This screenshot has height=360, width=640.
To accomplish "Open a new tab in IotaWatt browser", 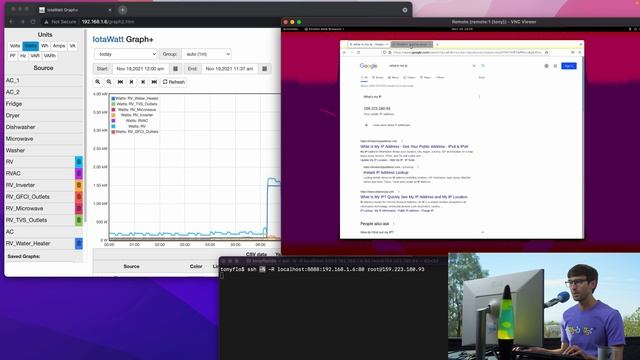I will pyautogui.click(x=122, y=10).
